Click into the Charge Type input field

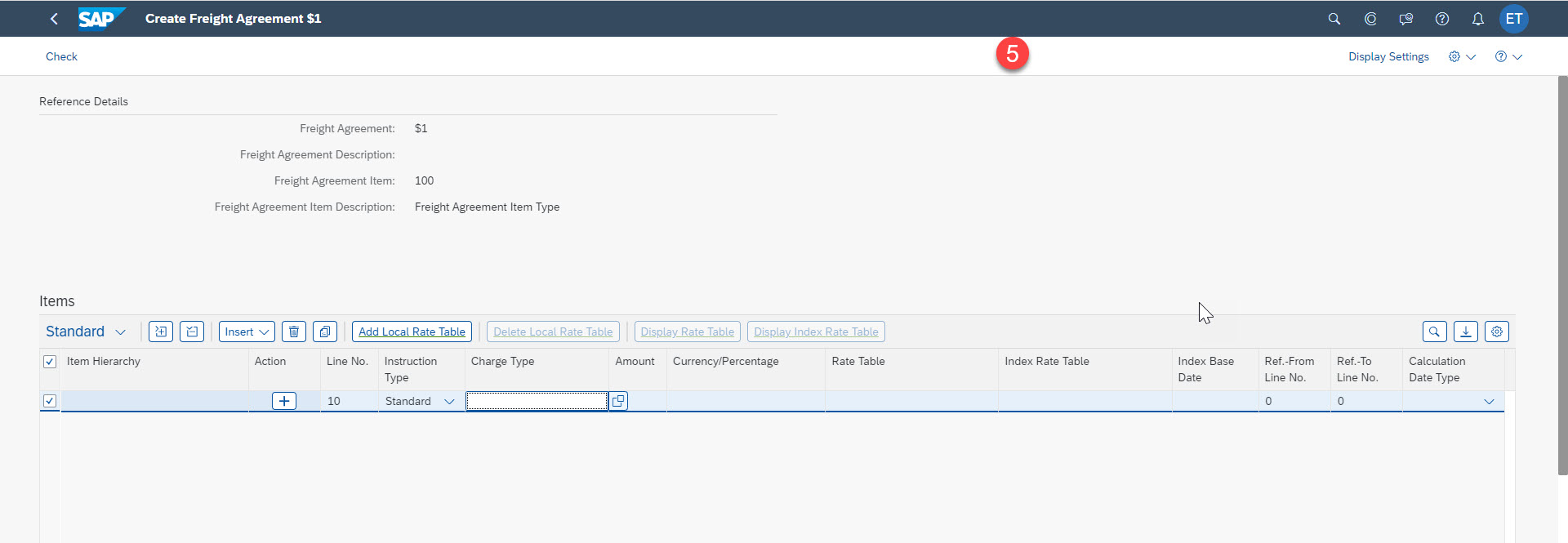click(537, 401)
